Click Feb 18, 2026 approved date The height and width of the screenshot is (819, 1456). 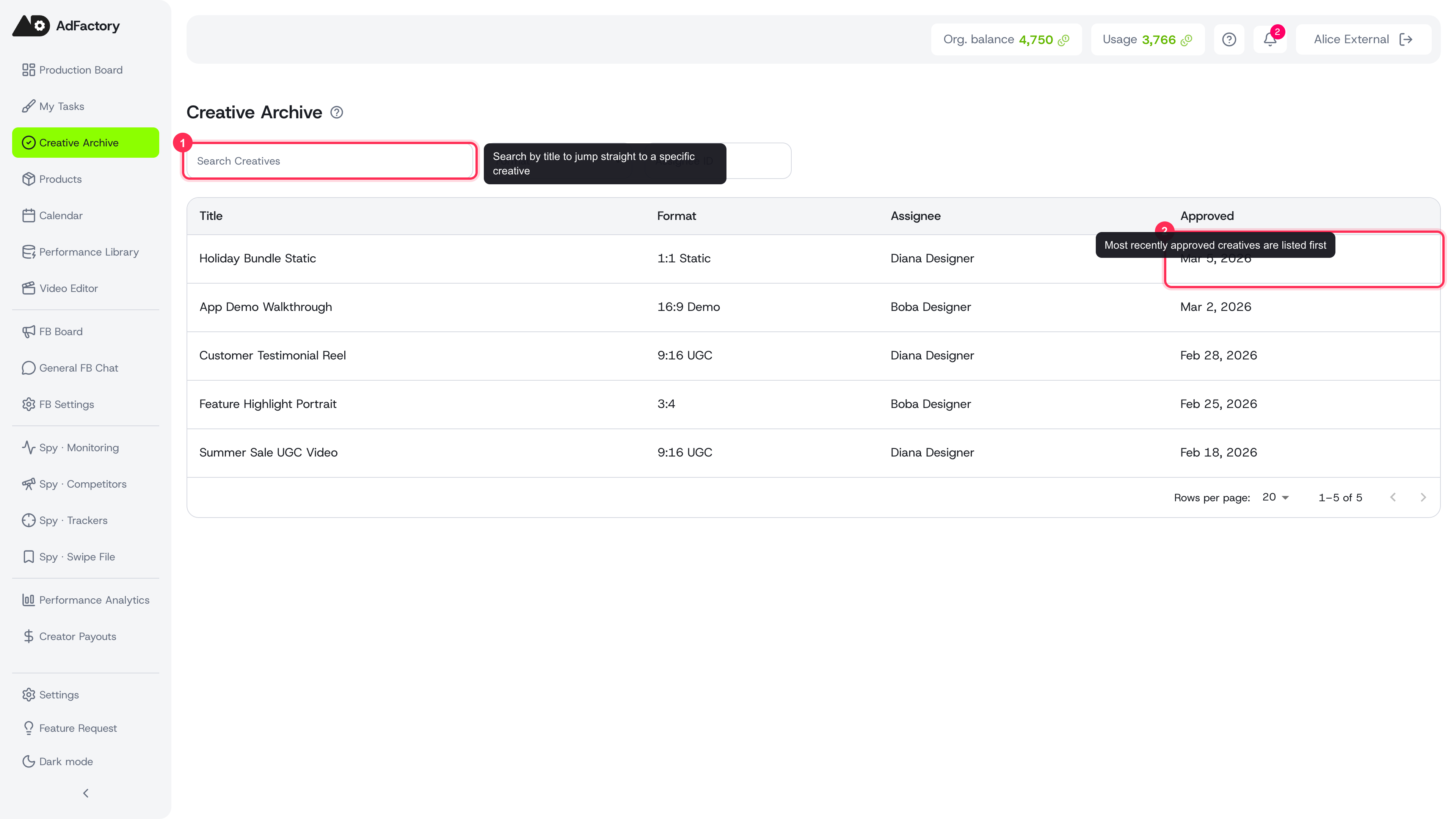click(x=1218, y=453)
